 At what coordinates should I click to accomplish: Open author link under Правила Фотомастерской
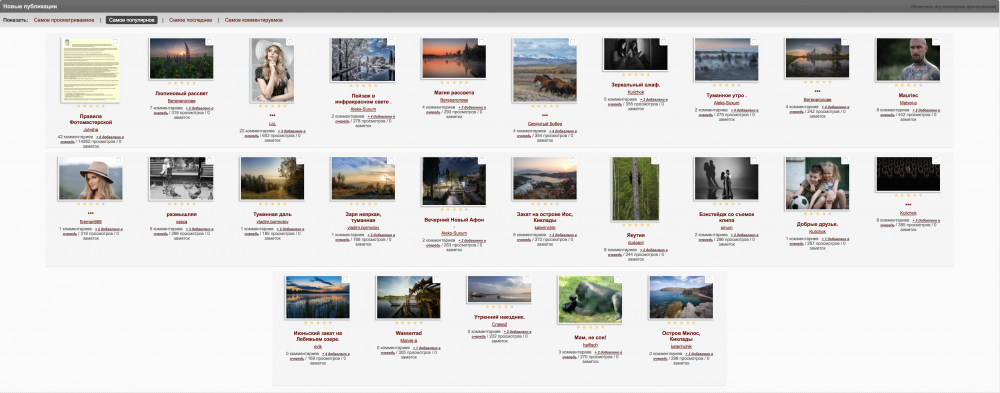click(x=90, y=129)
